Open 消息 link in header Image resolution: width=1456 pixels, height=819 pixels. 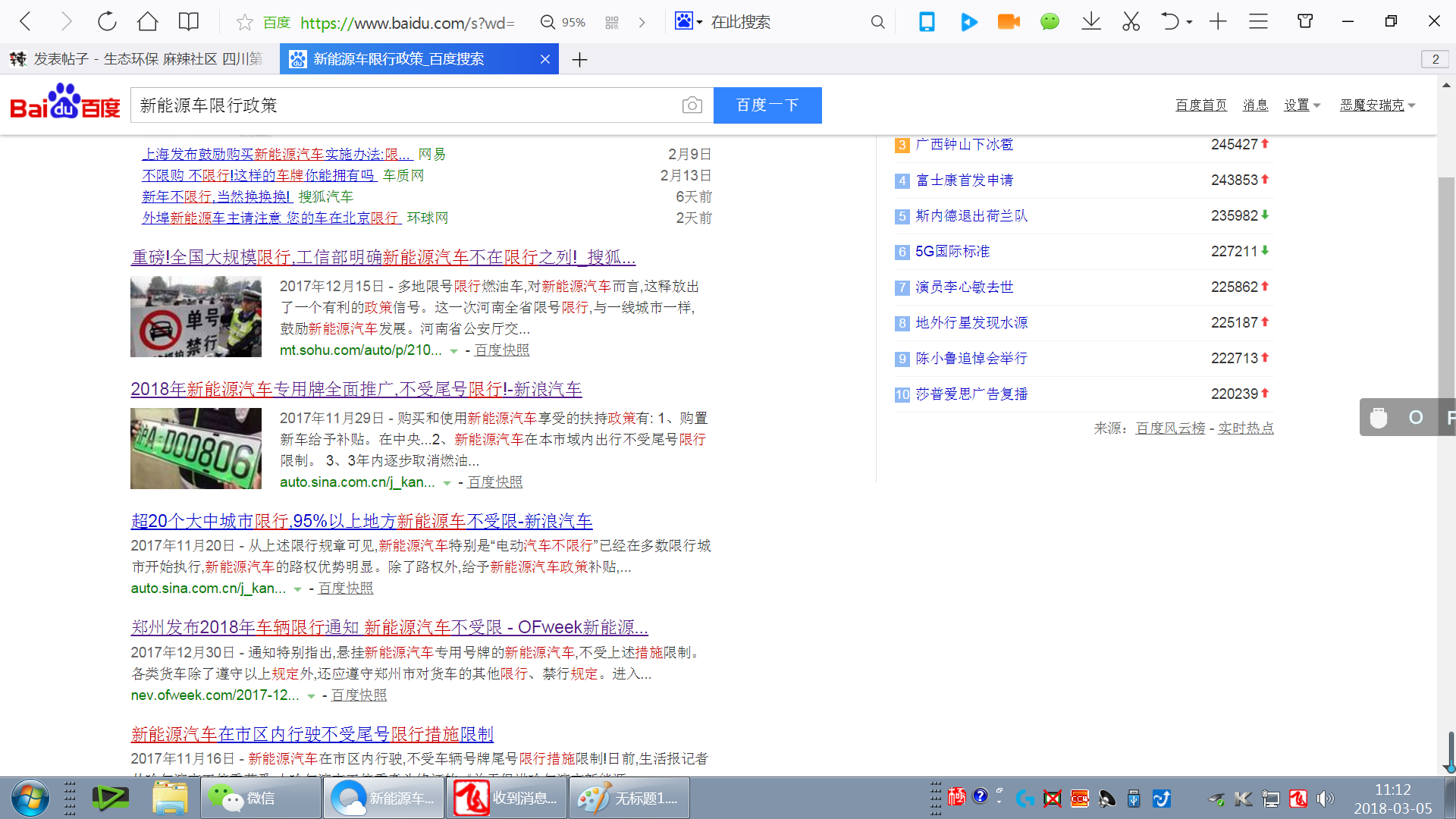[1255, 105]
